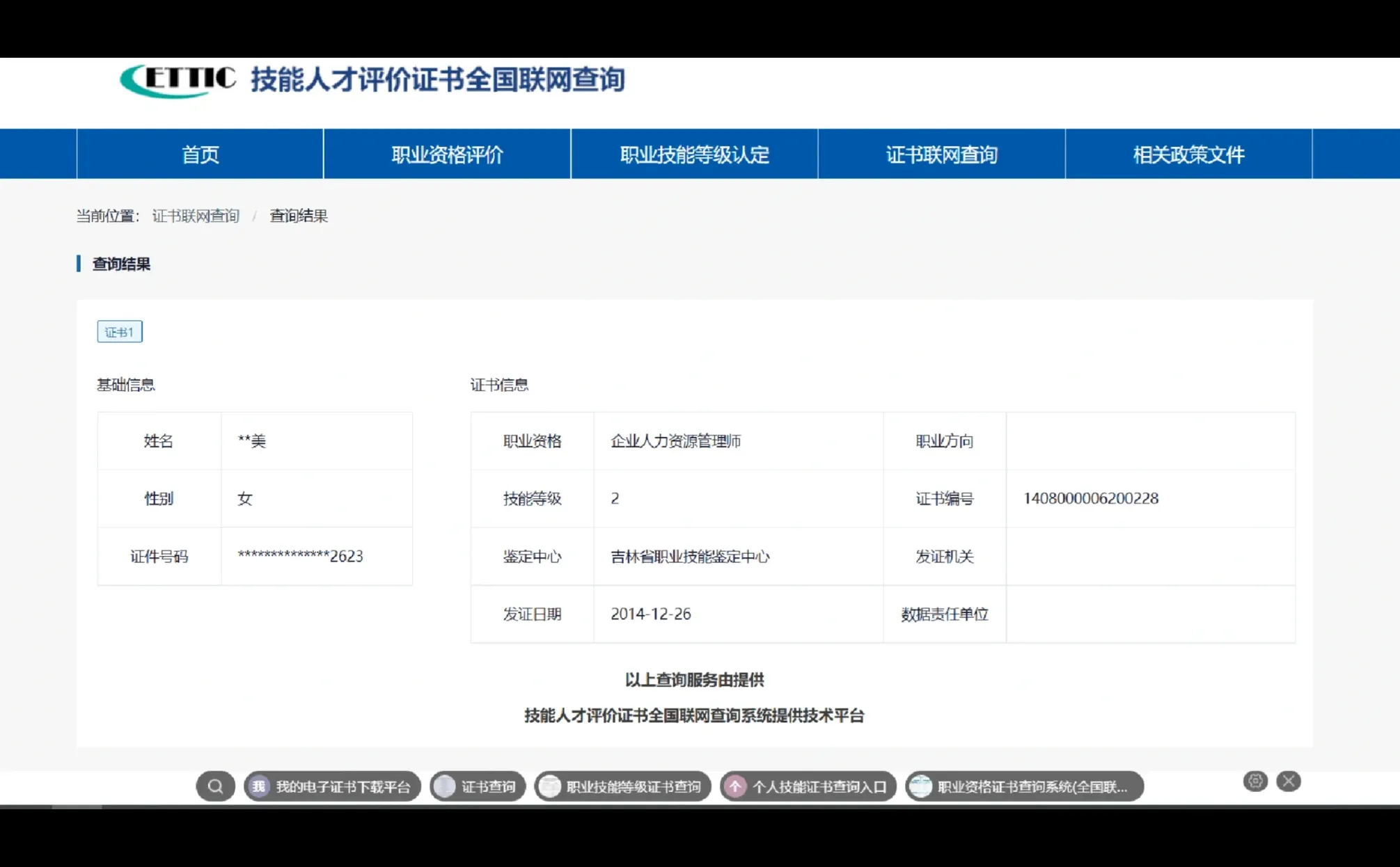Click the settings gear icon in the bottom bar
1400x867 pixels.
pyautogui.click(x=1255, y=781)
